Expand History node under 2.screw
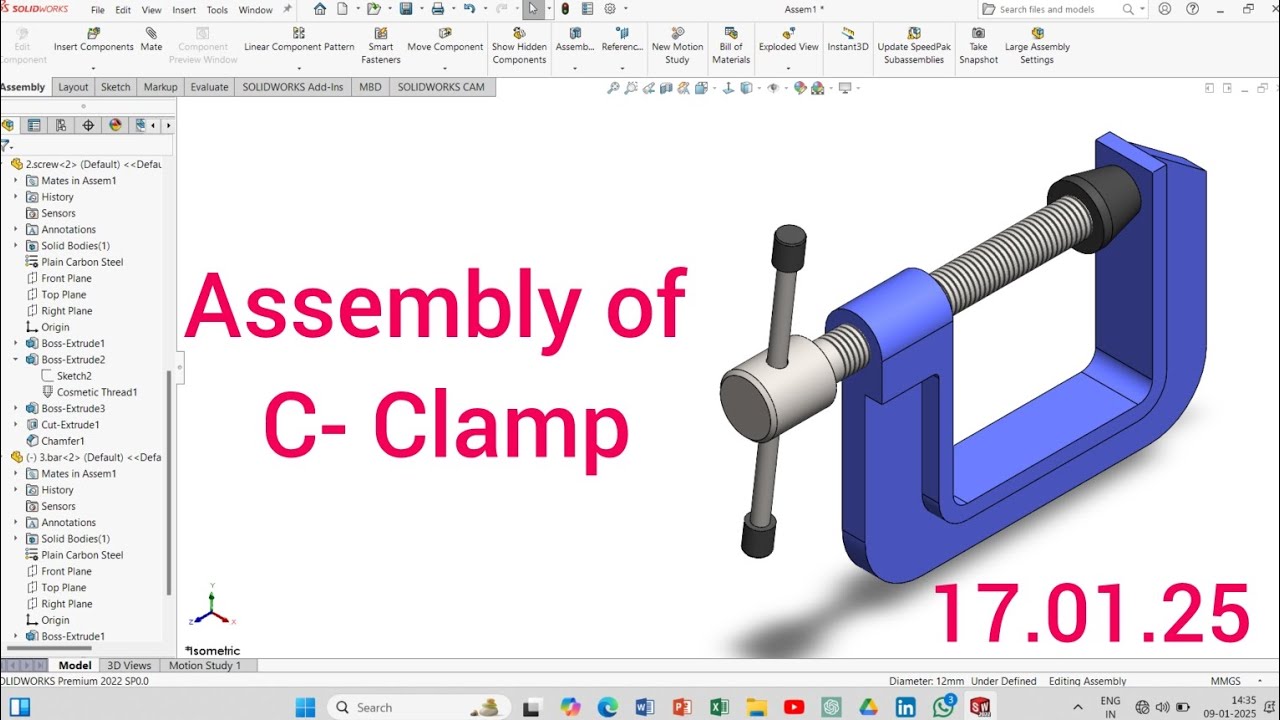Screen dimensions: 1280x720 click(16, 197)
